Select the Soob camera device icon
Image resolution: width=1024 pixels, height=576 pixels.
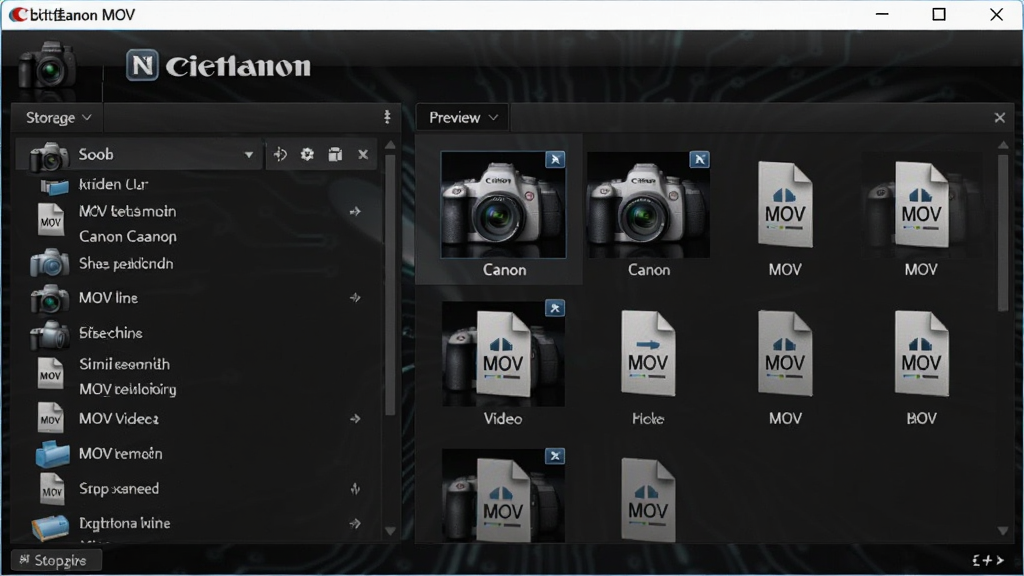(50, 156)
